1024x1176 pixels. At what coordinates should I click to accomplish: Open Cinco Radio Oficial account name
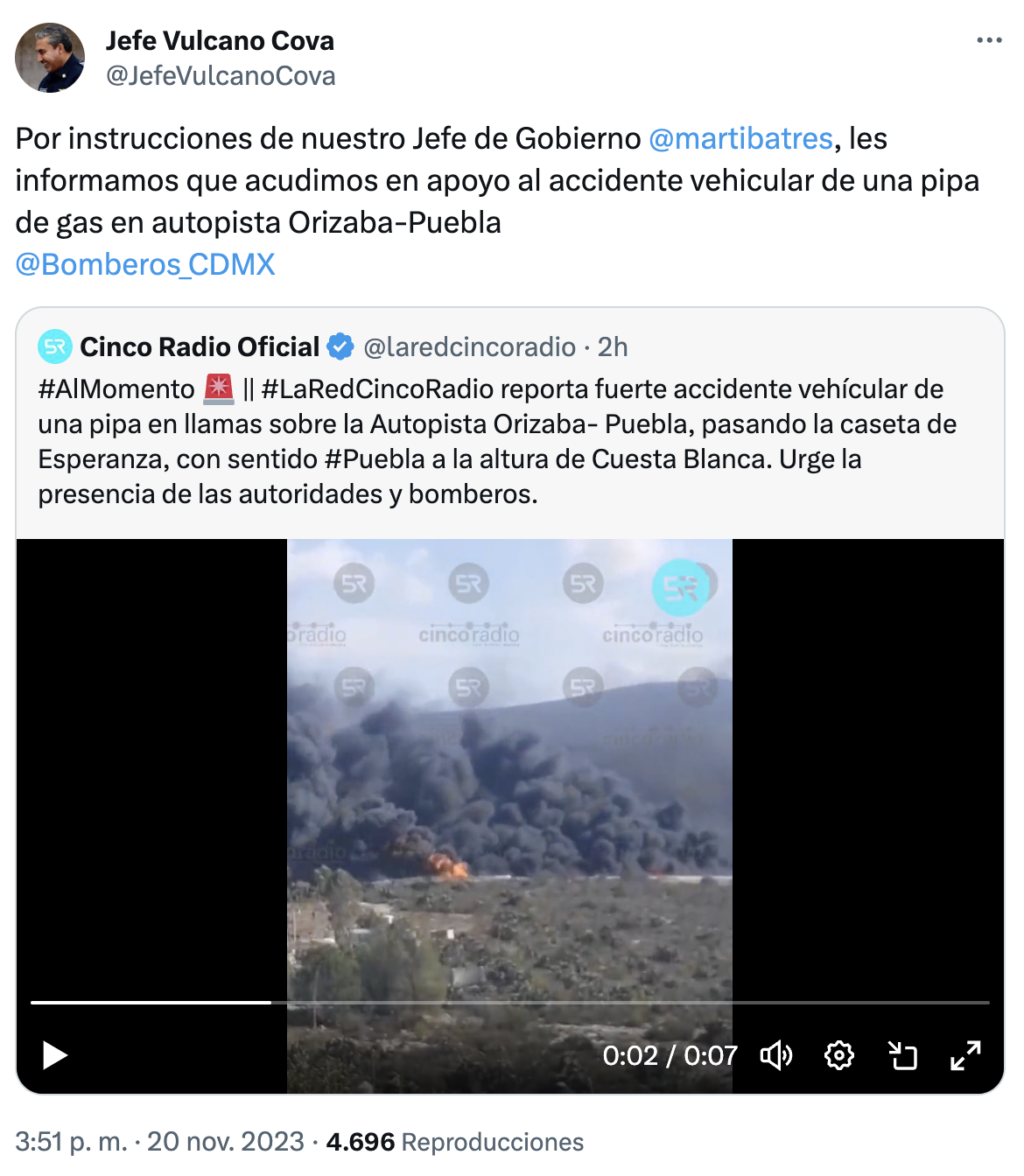[200, 346]
